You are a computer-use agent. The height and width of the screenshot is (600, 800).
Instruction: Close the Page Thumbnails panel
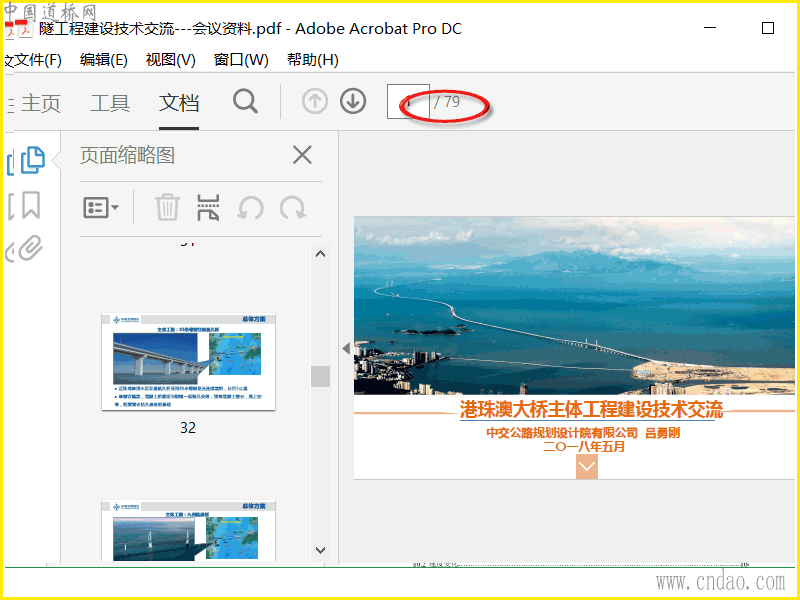tap(302, 155)
